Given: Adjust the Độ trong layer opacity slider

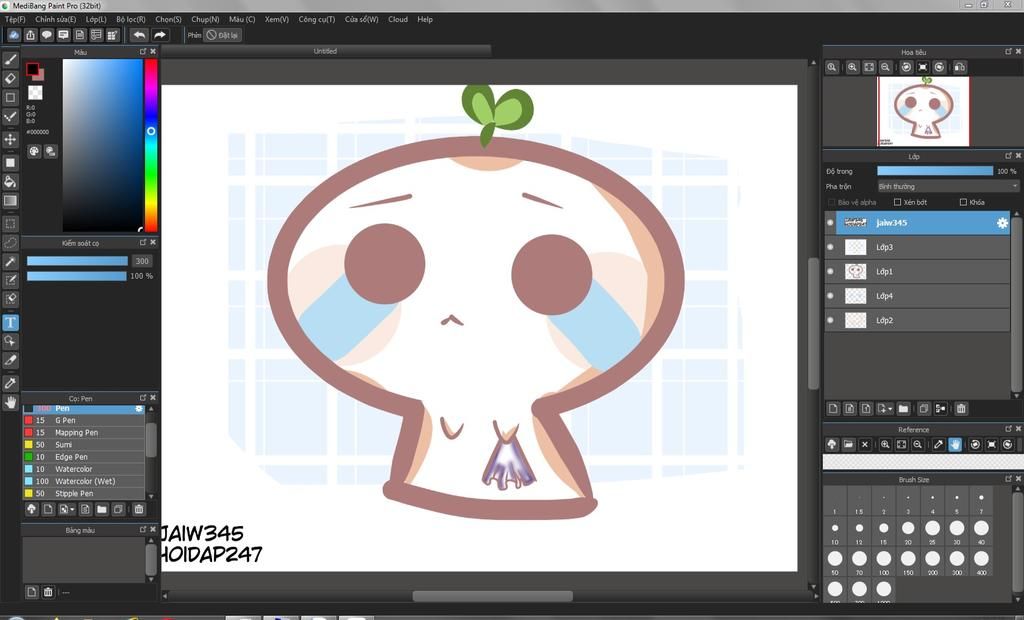Looking at the screenshot, I should tap(935, 171).
